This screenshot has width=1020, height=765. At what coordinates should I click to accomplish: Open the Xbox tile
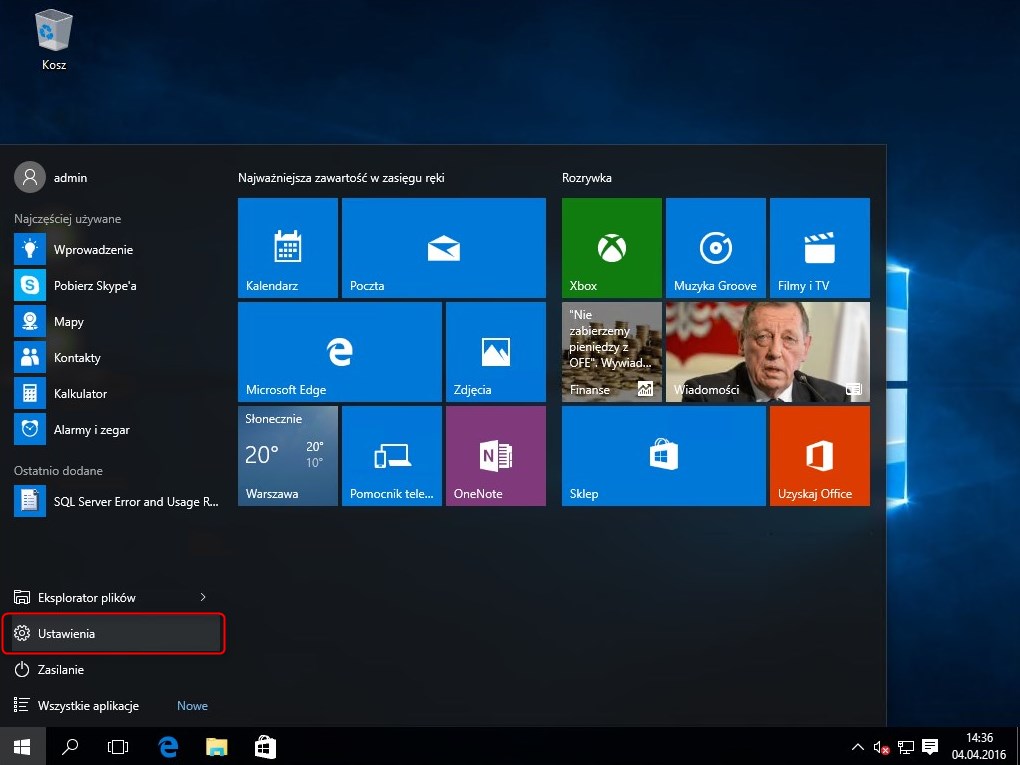(x=611, y=248)
